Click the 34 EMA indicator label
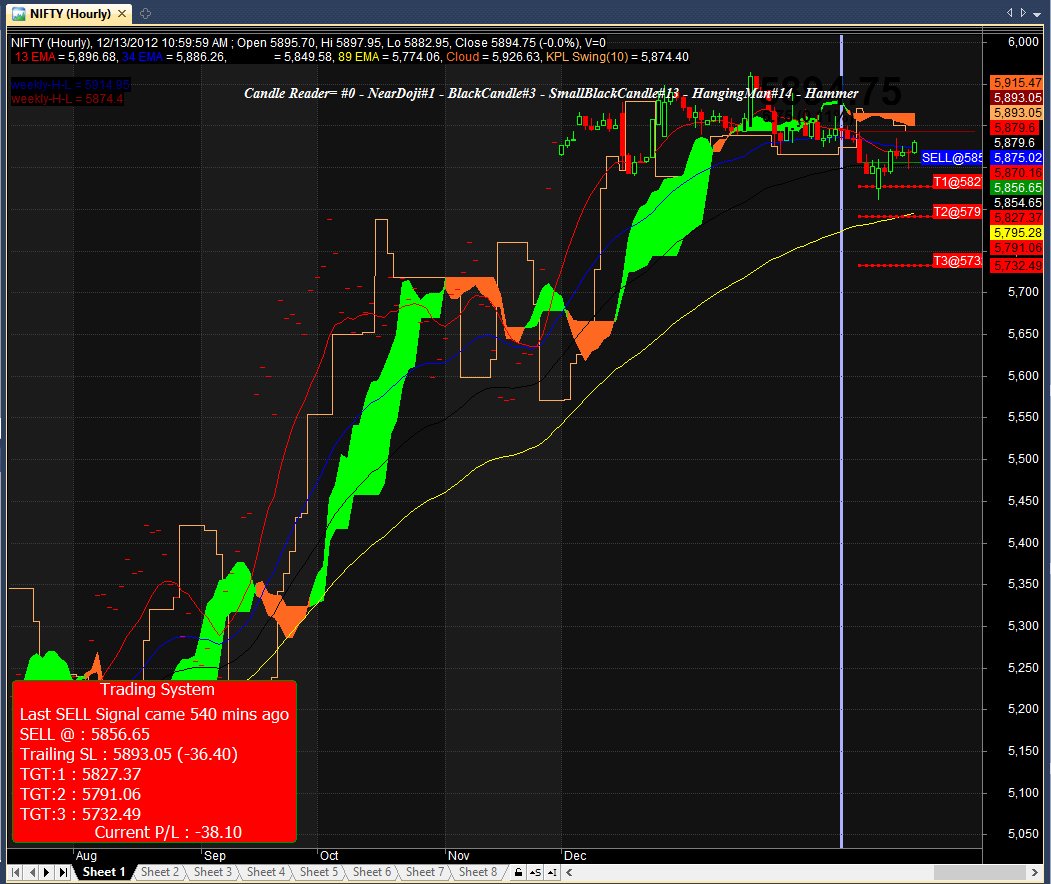 142,57
